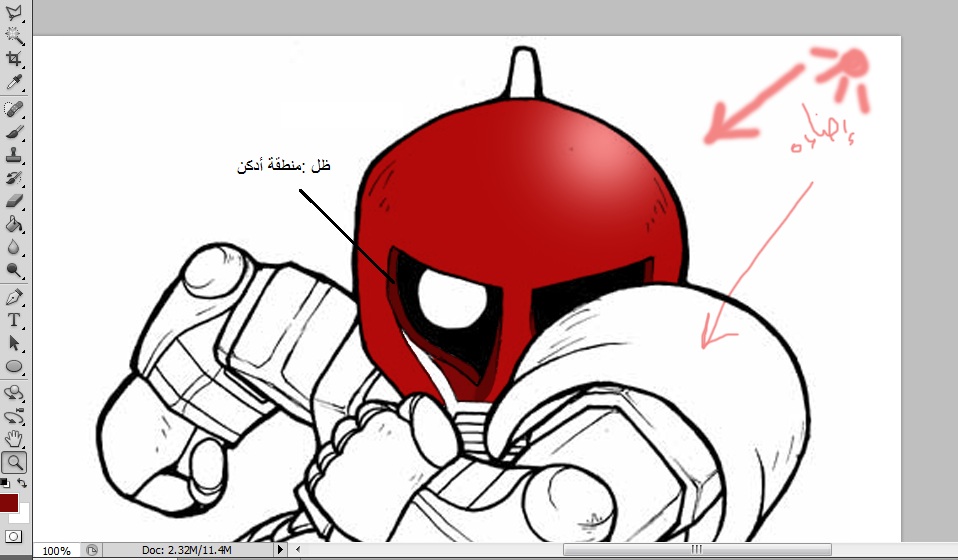Select the Magic Wand tool

click(13, 35)
